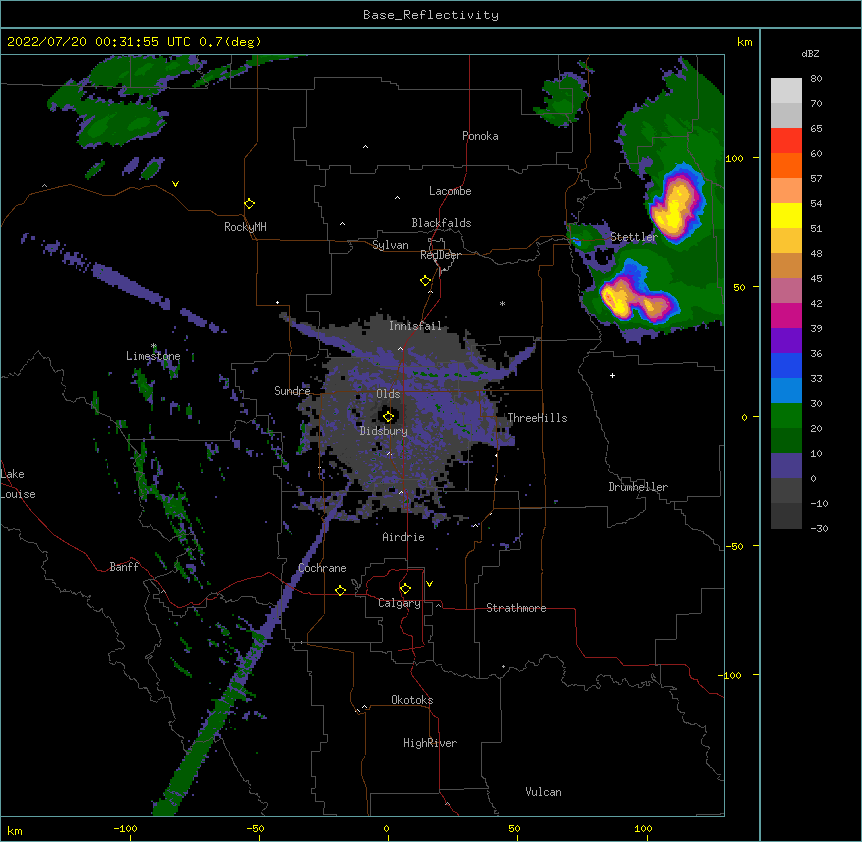862x842 pixels.
Task: Select the asterisk marker above Limestone
Action: 154,346
